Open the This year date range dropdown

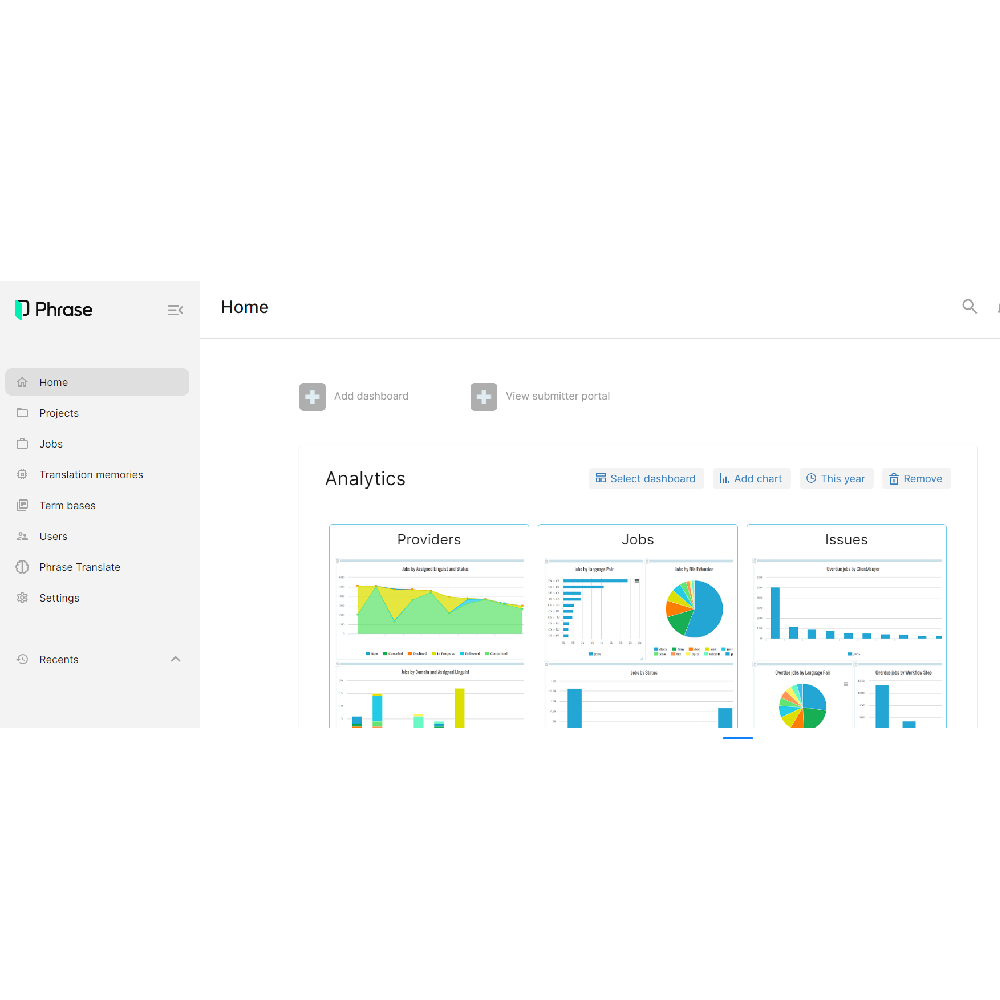pyautogui.click(x=836, y=479)
